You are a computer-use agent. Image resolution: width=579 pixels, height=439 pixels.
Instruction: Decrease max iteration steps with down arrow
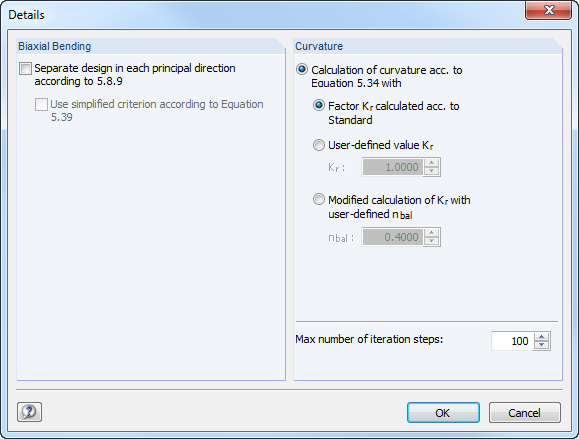click(542, 345)
